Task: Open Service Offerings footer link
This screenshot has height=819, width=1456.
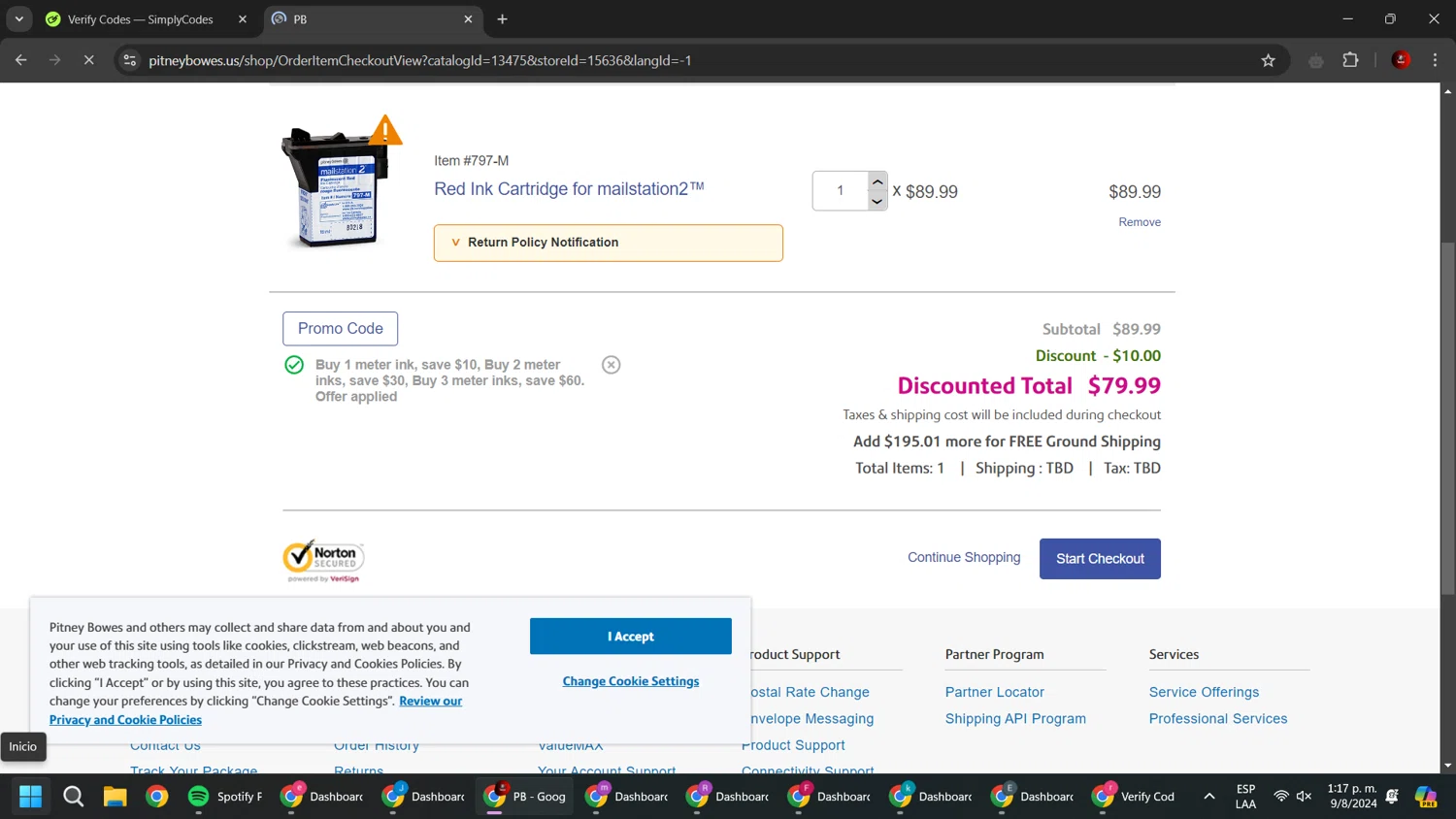Action: 1204,692
